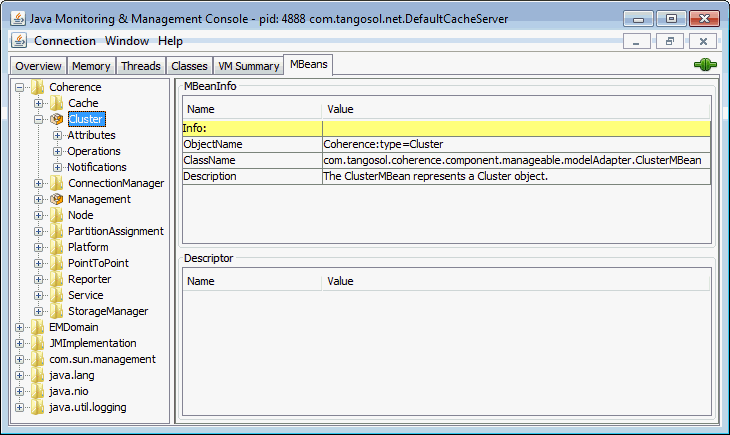This screenshot has height=435, width=730.
Task: Select the java.util.logging tree item
Action: point(88,407)
